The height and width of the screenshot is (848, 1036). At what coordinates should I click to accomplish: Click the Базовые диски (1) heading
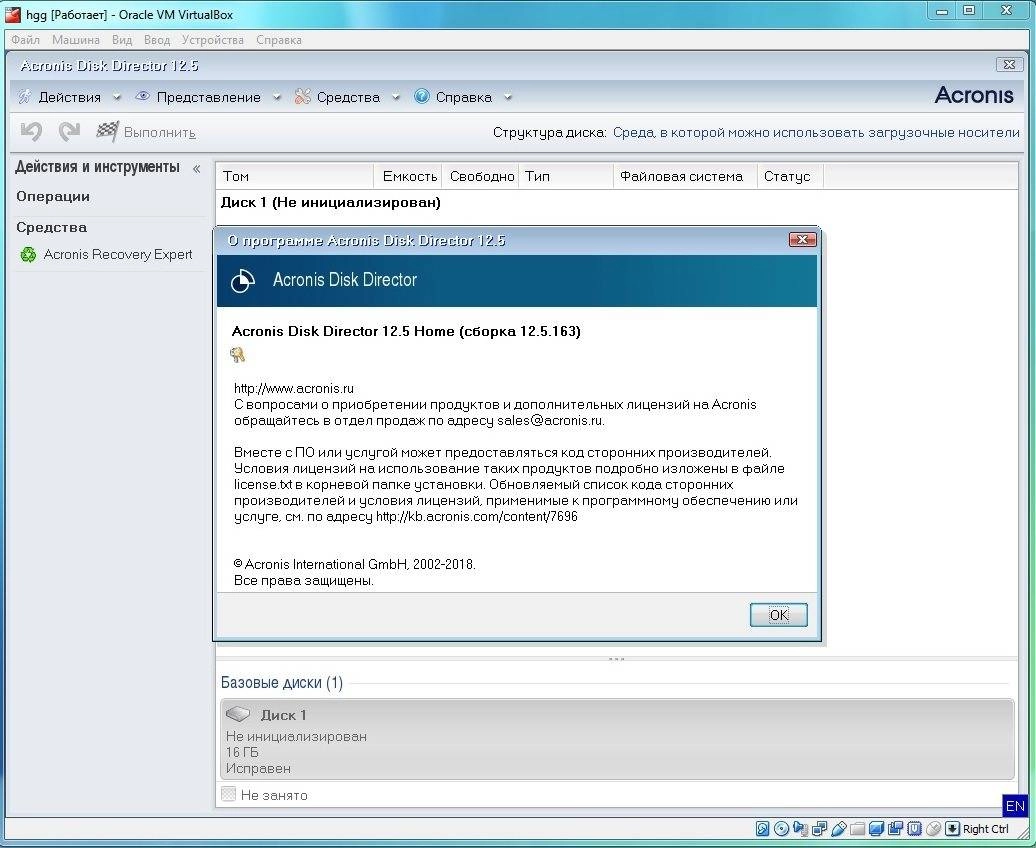click(281, 682)
